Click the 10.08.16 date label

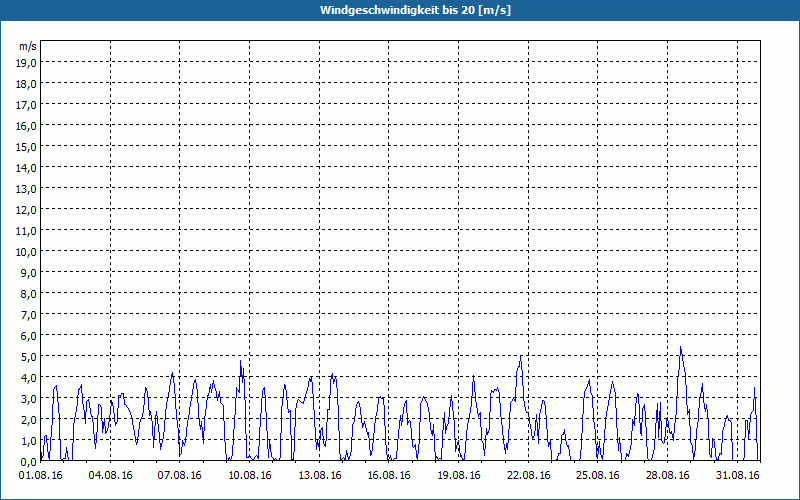click(x=249, y=476)
